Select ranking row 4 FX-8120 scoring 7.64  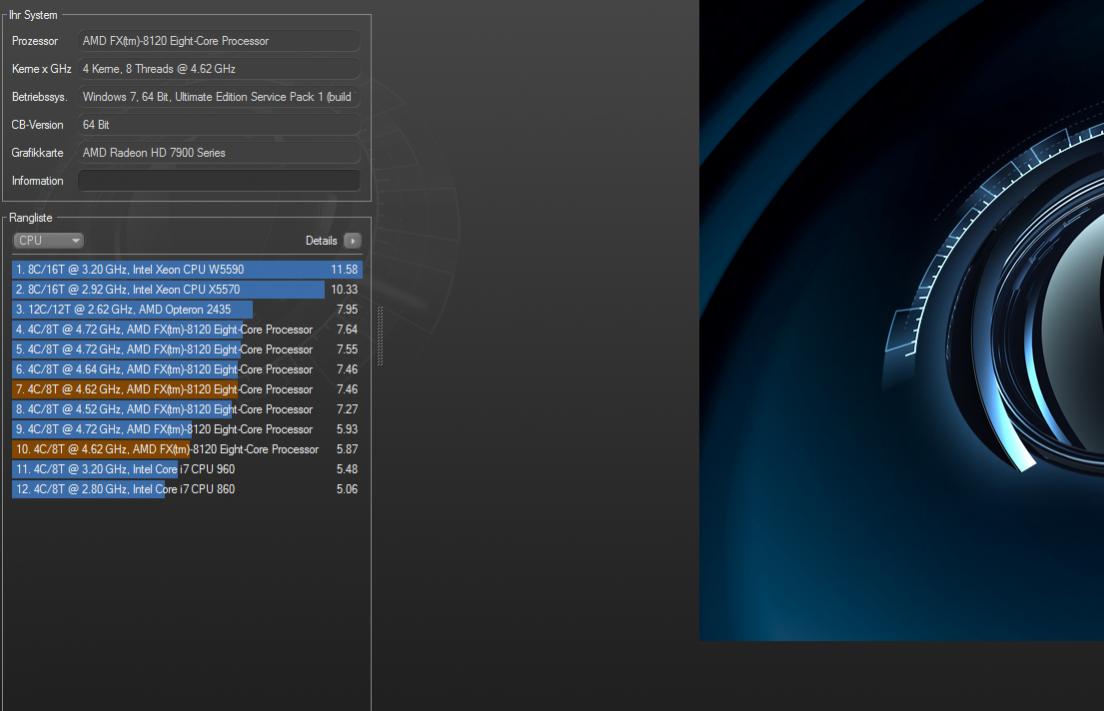pos(187,329)
